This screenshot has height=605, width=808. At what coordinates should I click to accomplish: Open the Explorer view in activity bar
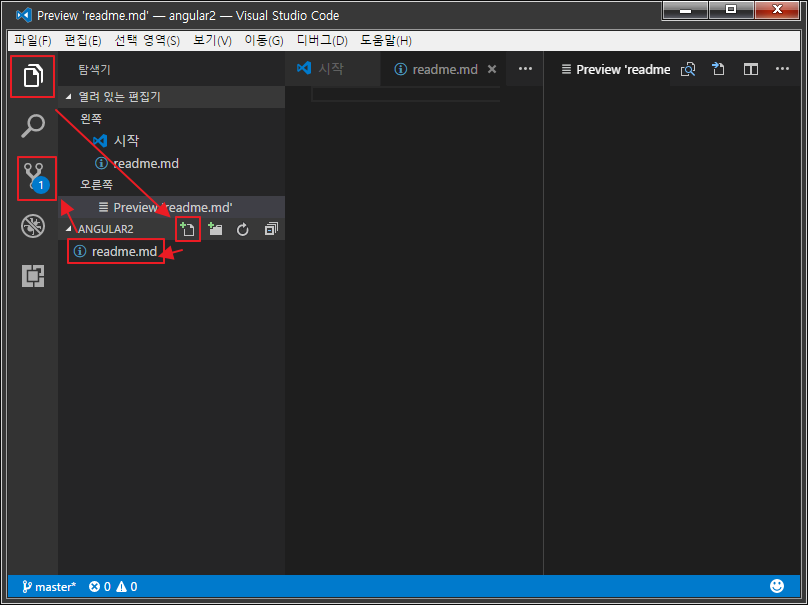33,76
